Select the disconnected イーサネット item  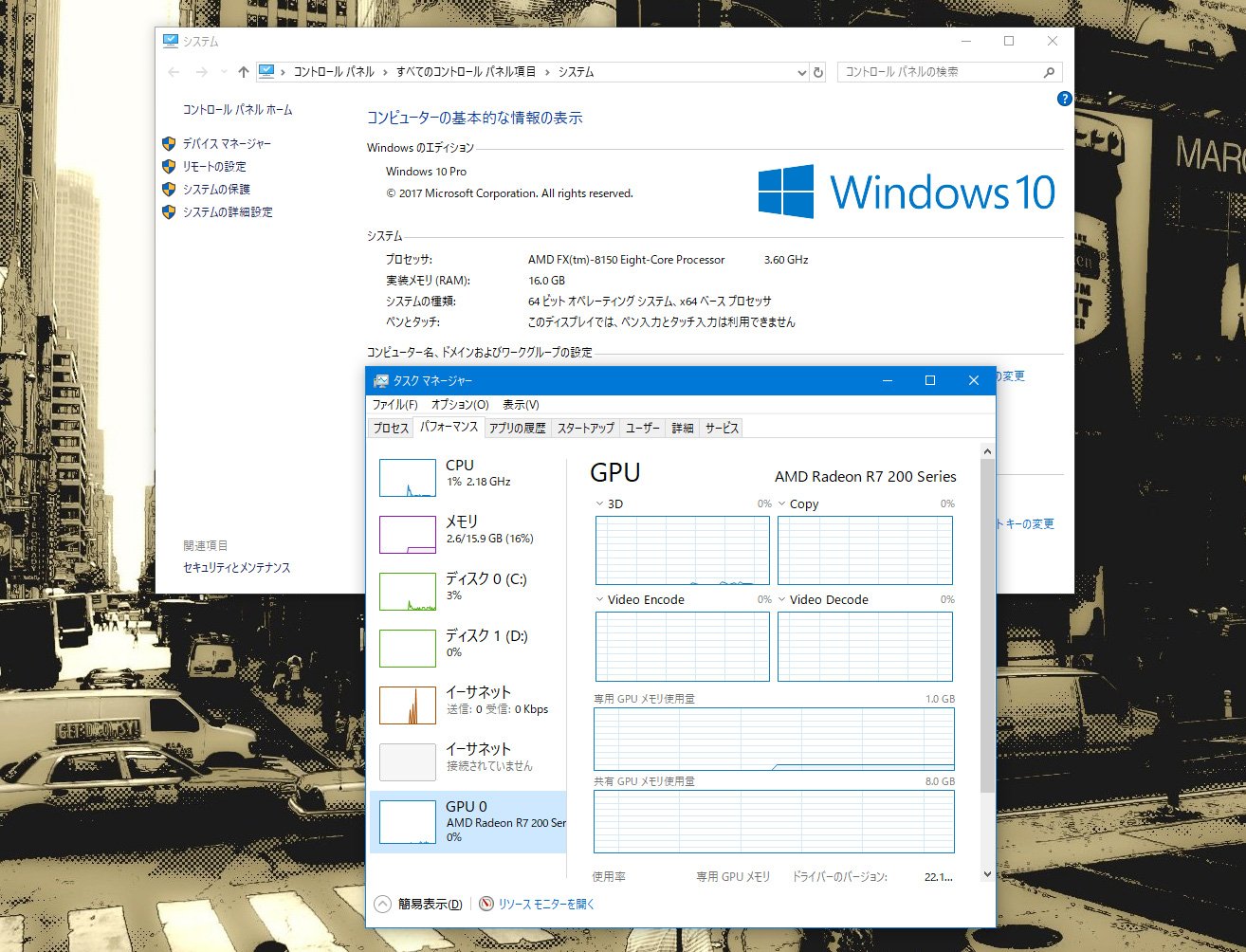(467, 762)
